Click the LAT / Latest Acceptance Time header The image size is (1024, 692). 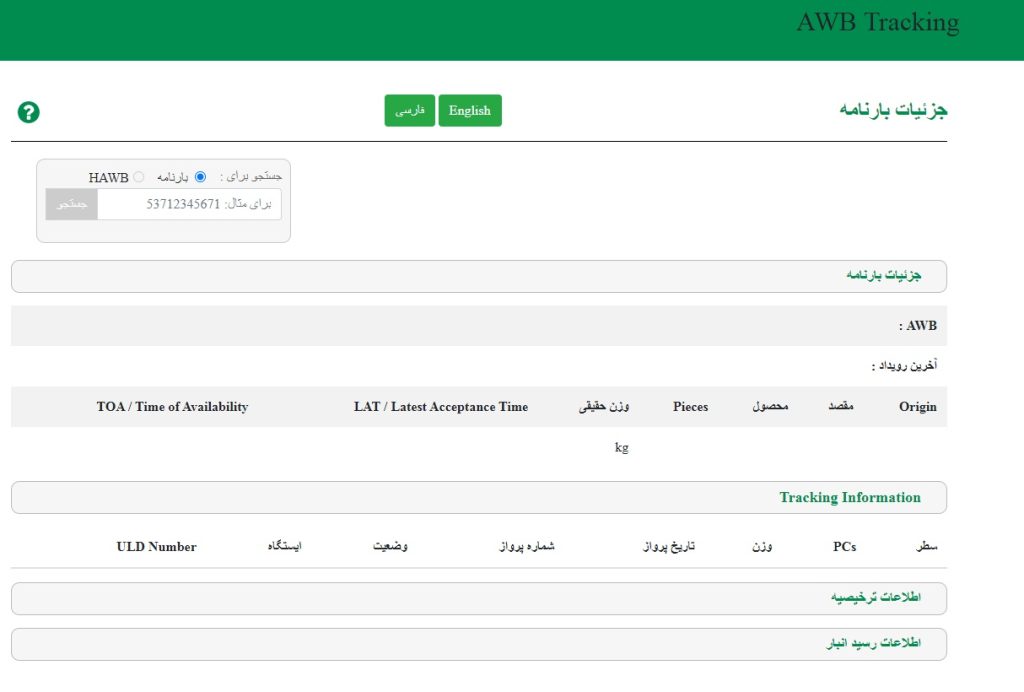click(x=441, y=407)
